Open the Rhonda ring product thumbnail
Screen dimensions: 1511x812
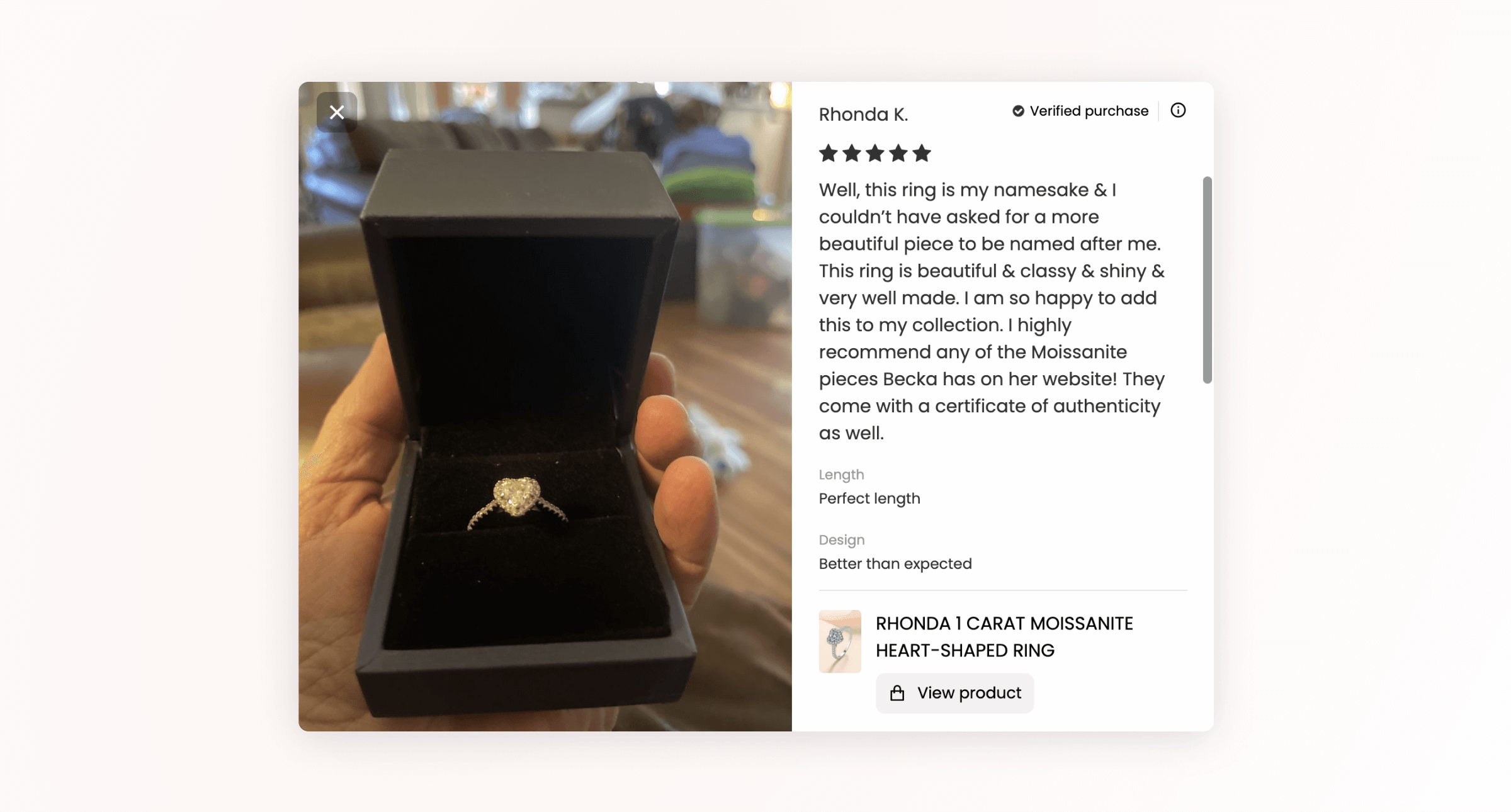click(840, 641)
